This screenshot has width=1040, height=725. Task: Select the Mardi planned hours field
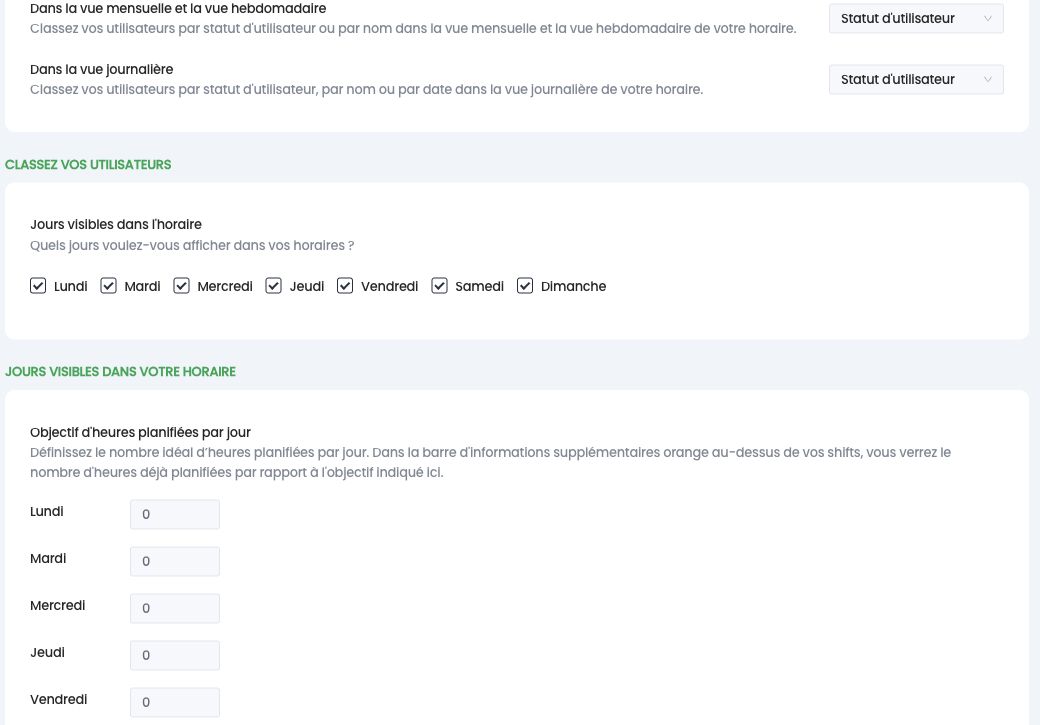(x=175, y=561)
